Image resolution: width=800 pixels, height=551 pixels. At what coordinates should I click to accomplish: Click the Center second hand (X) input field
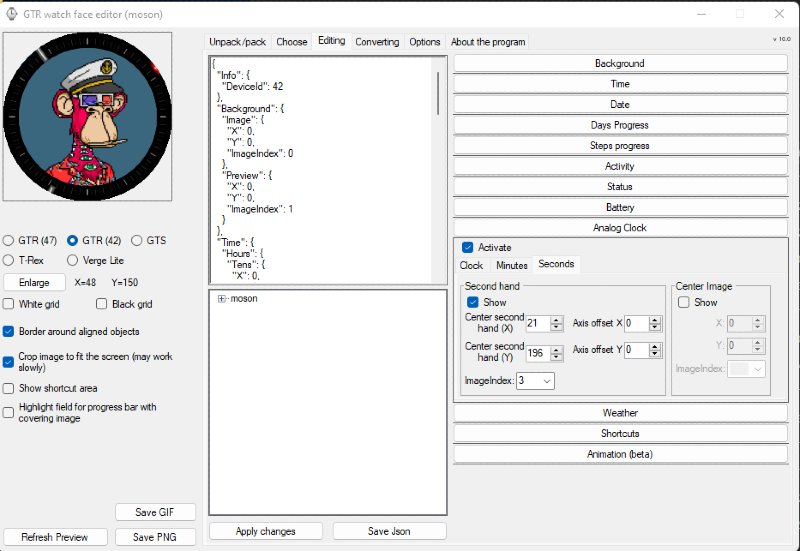pyautogui.click(x=538, y=323)
